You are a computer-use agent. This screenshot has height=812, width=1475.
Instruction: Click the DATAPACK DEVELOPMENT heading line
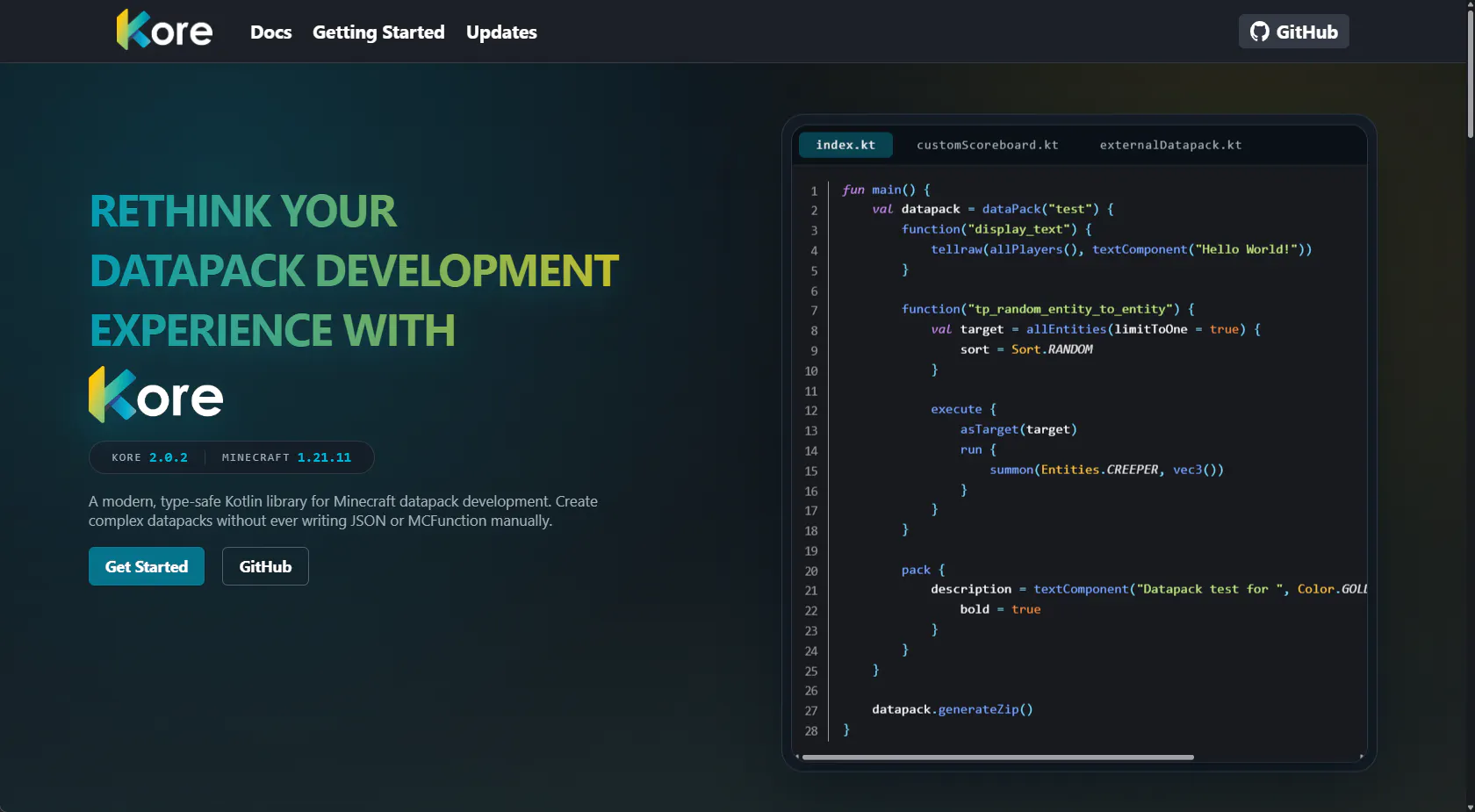(x=355, y=270)
